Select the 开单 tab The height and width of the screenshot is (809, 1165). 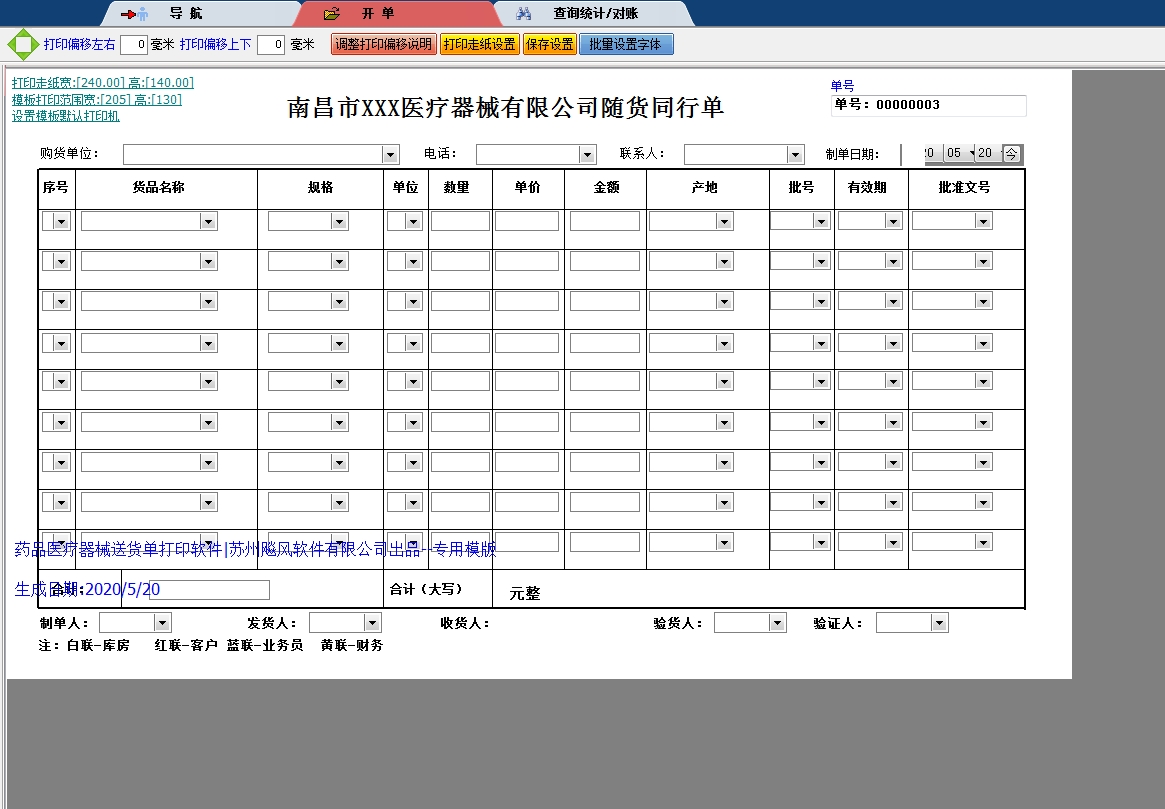pos(378,14)
